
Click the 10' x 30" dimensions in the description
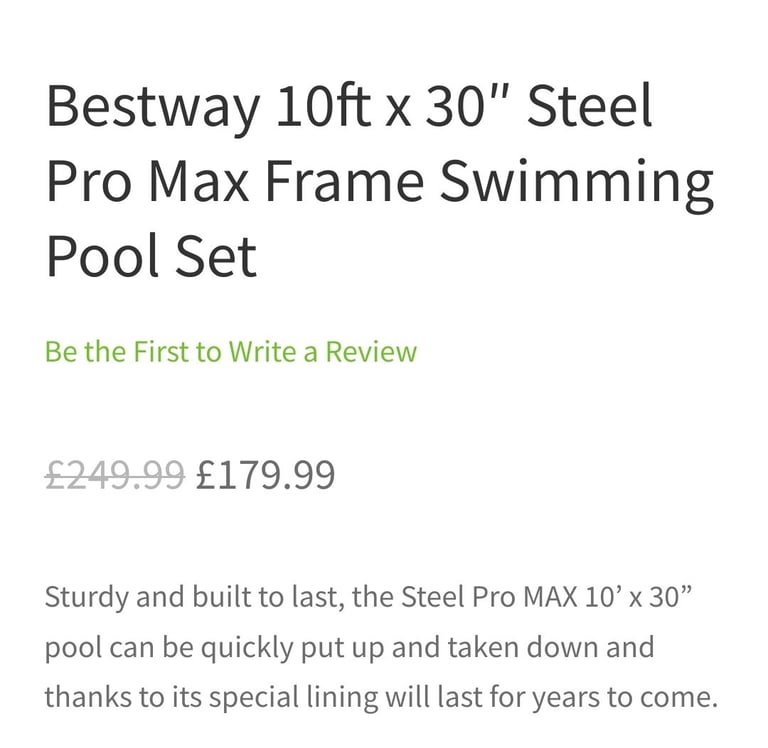[x=638, y=596]
